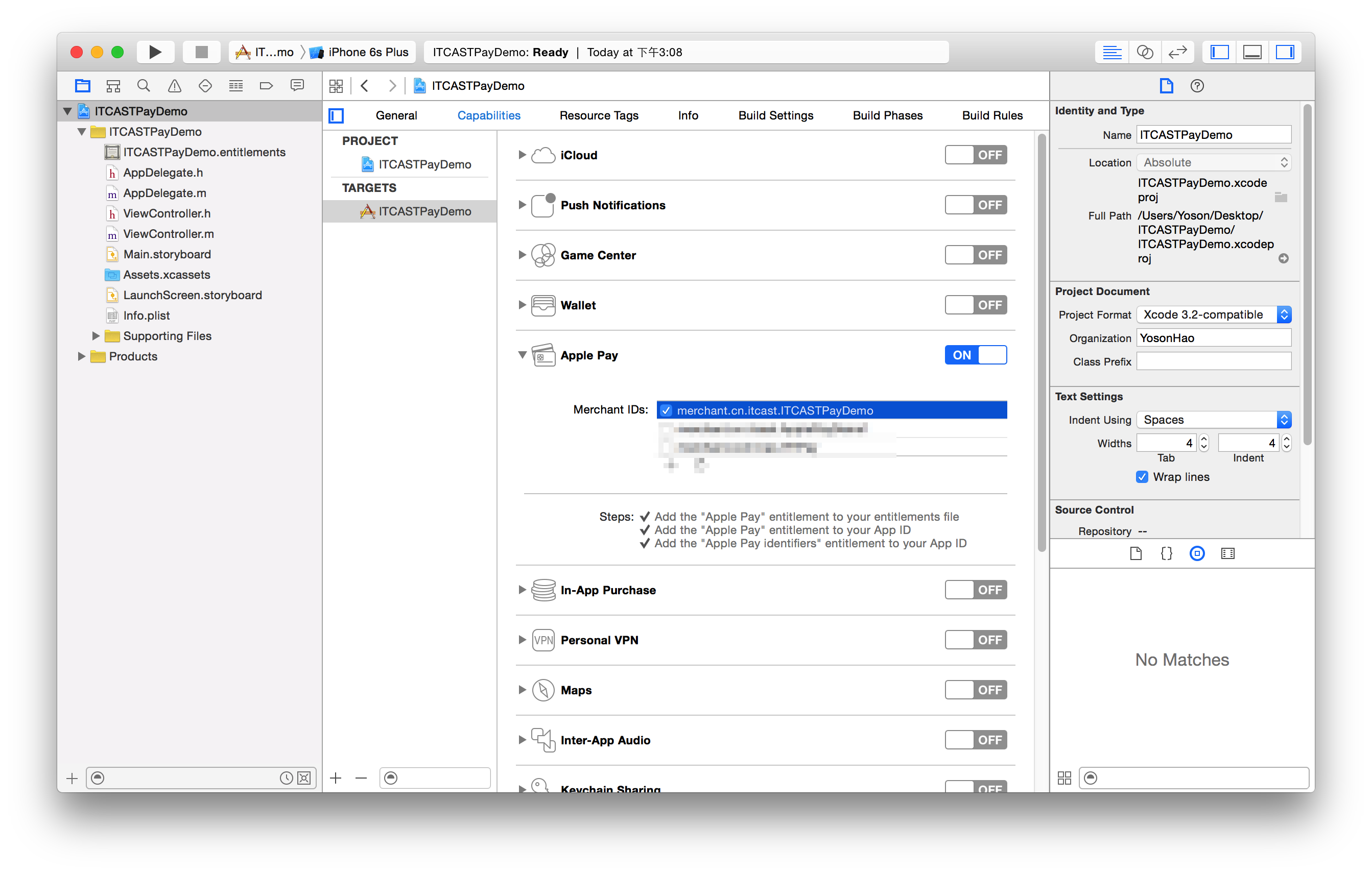Collapse the Apple Pay section
The height and width of the screenshot is (874, 1372).
[x=522, y=355]
